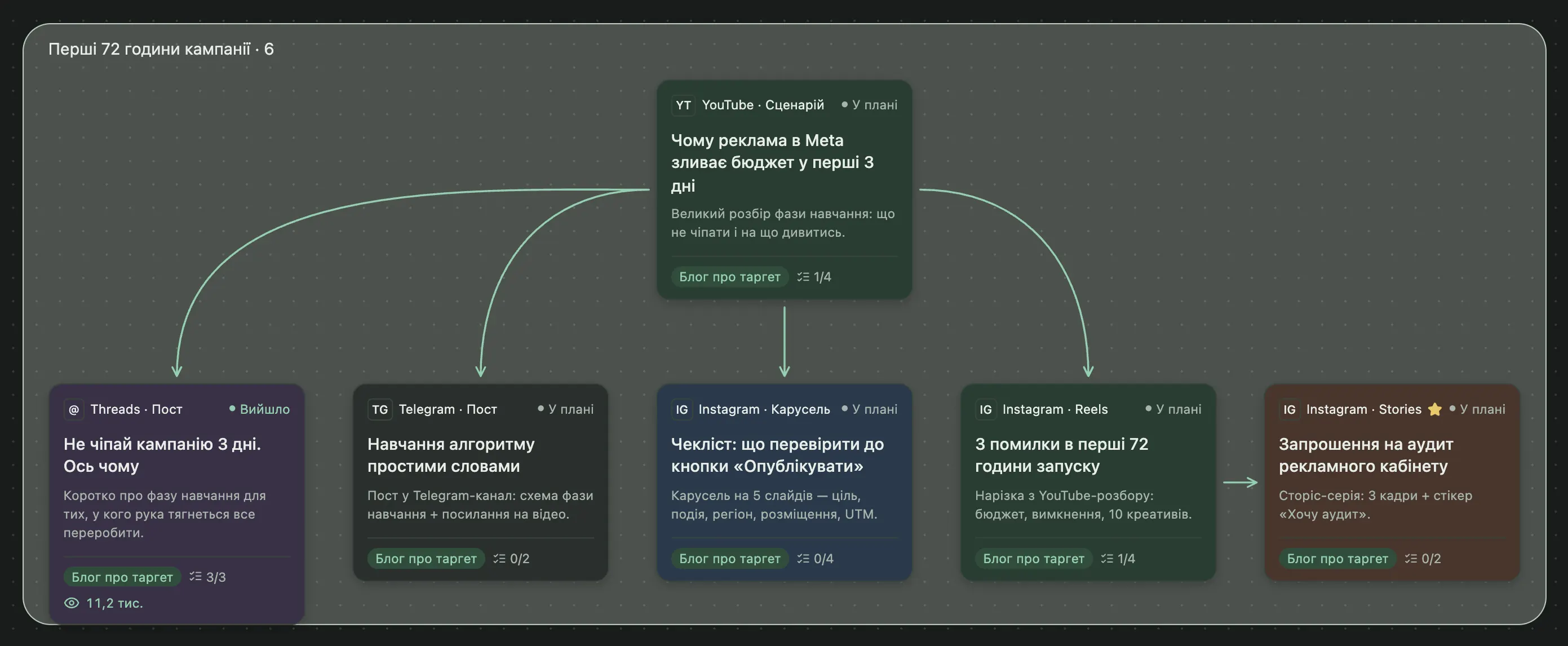Click the «Threads · Пост» label
The width and height of the screenshot is (1568, 646).
(136, 409)
